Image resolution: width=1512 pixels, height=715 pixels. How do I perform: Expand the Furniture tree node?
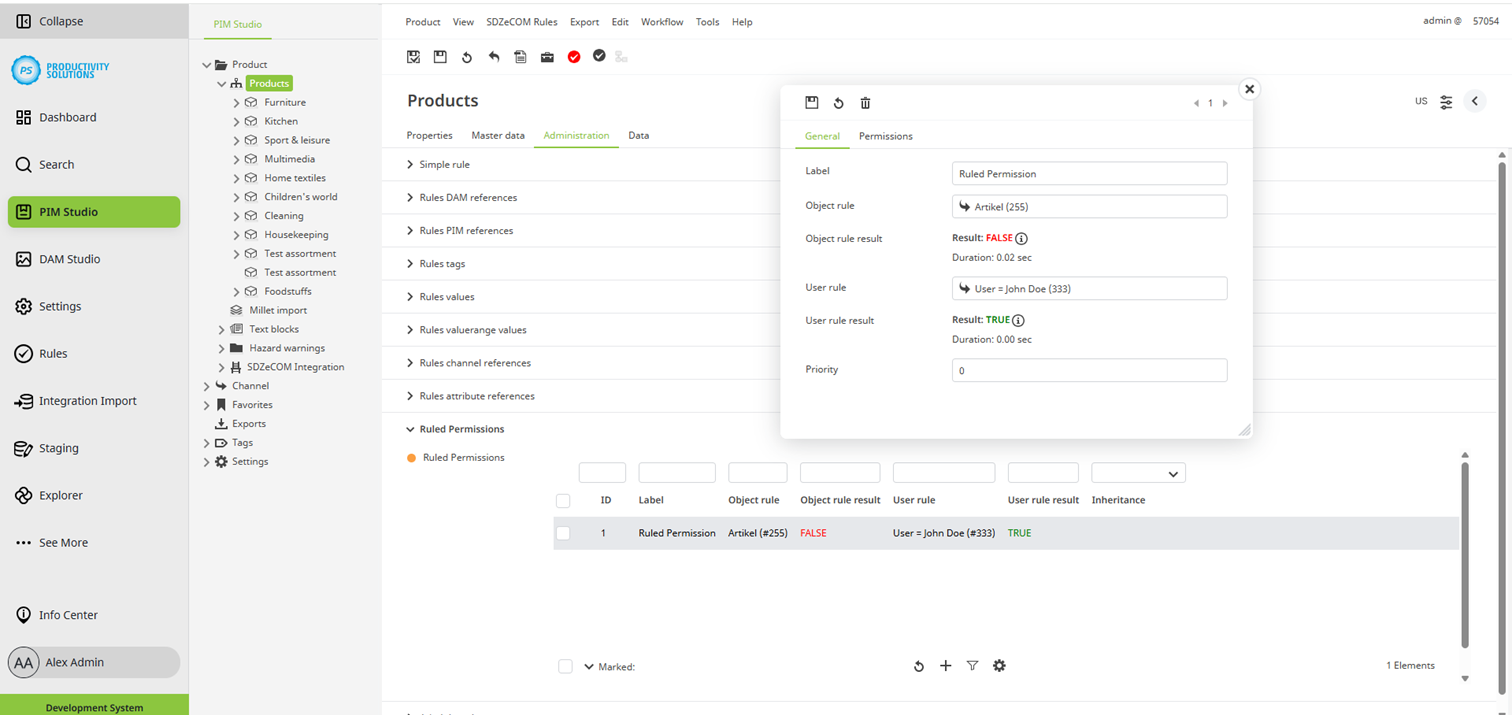tap(237, 103)
